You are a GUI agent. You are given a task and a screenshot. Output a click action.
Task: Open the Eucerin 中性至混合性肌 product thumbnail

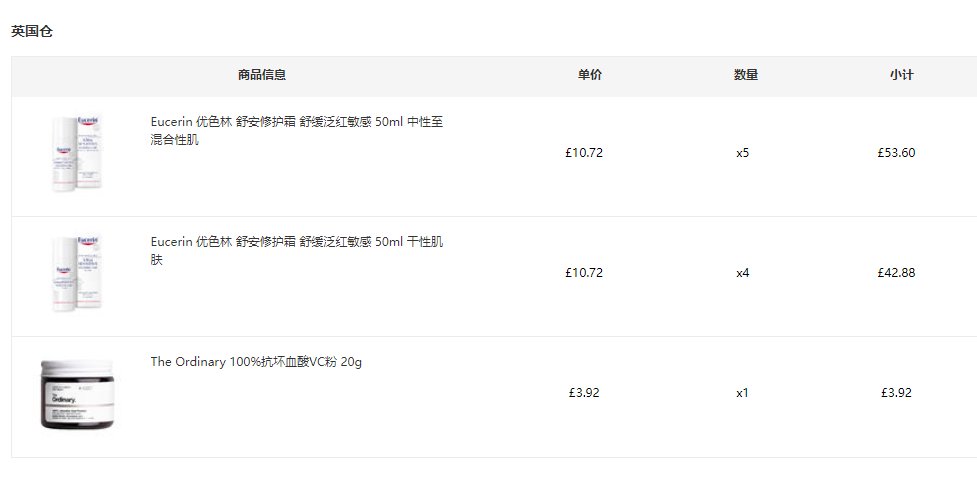pyautogui.click(x=77, y=153)
